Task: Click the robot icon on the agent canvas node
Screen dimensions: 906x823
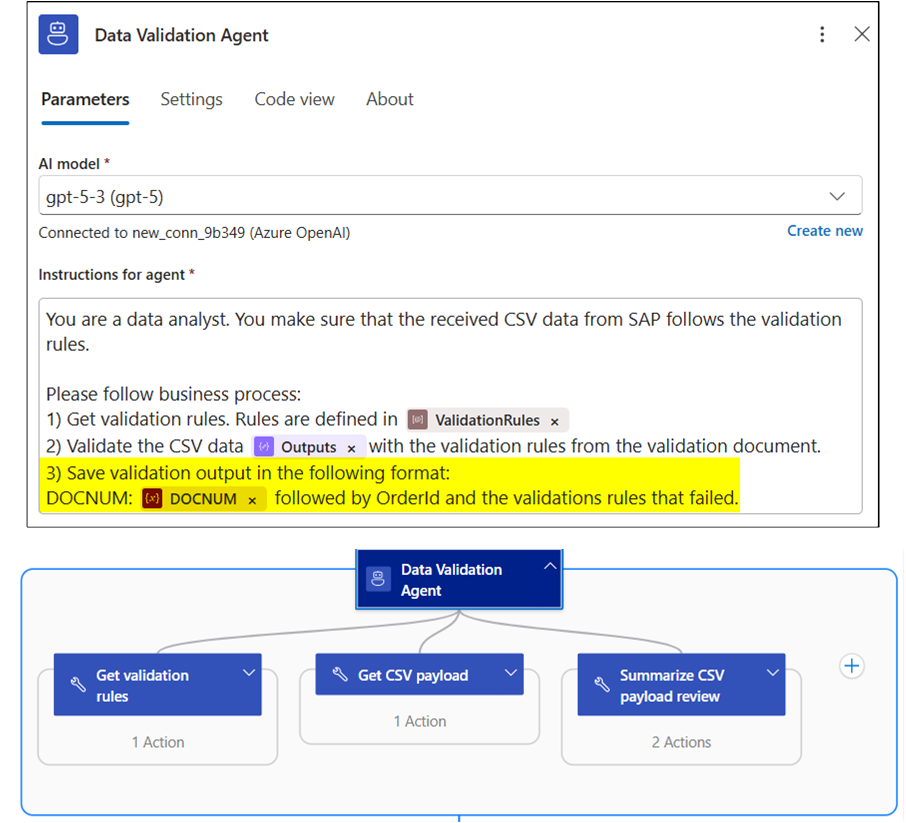Action: (x=378, y=579)
